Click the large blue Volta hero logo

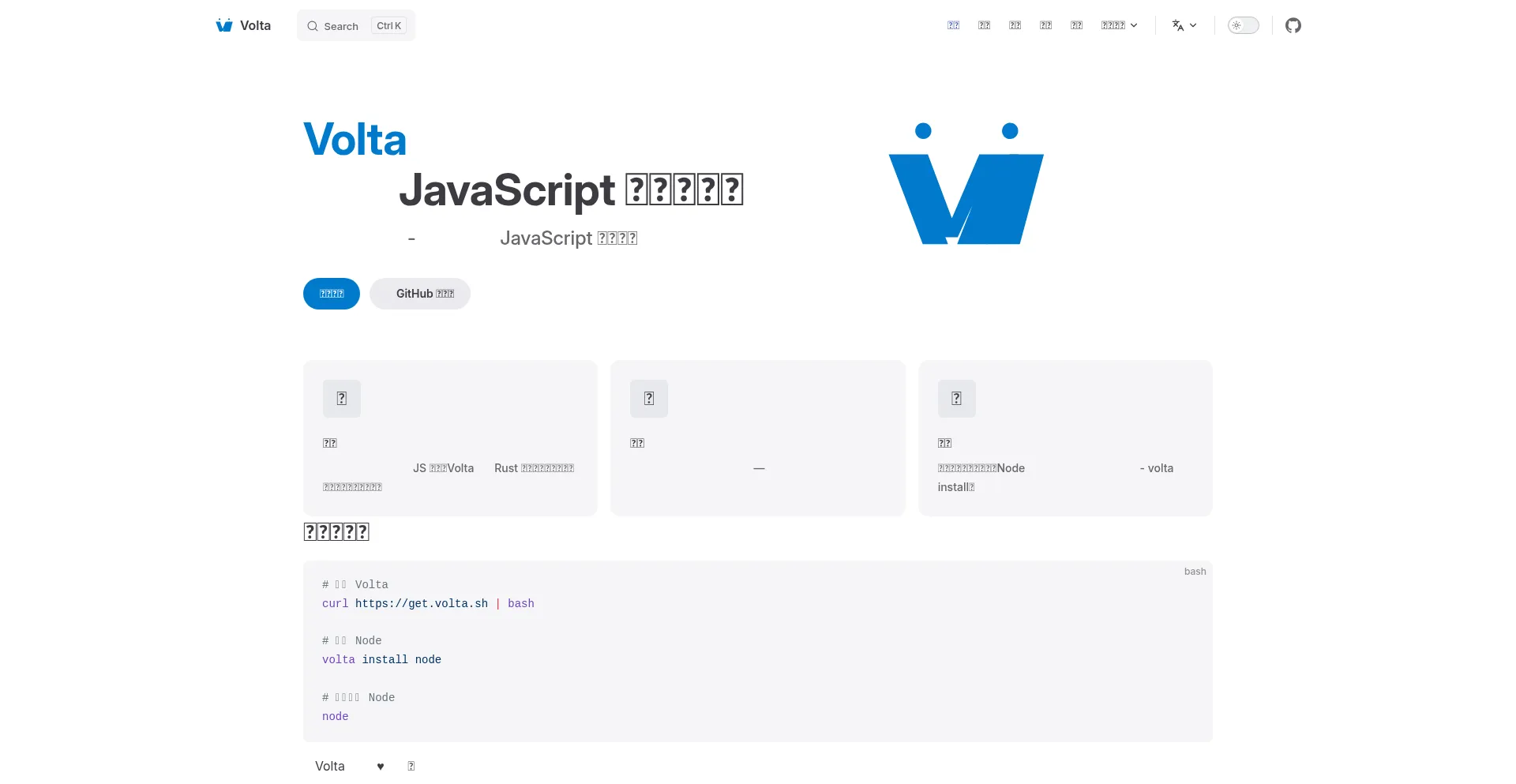coord(966,186)
